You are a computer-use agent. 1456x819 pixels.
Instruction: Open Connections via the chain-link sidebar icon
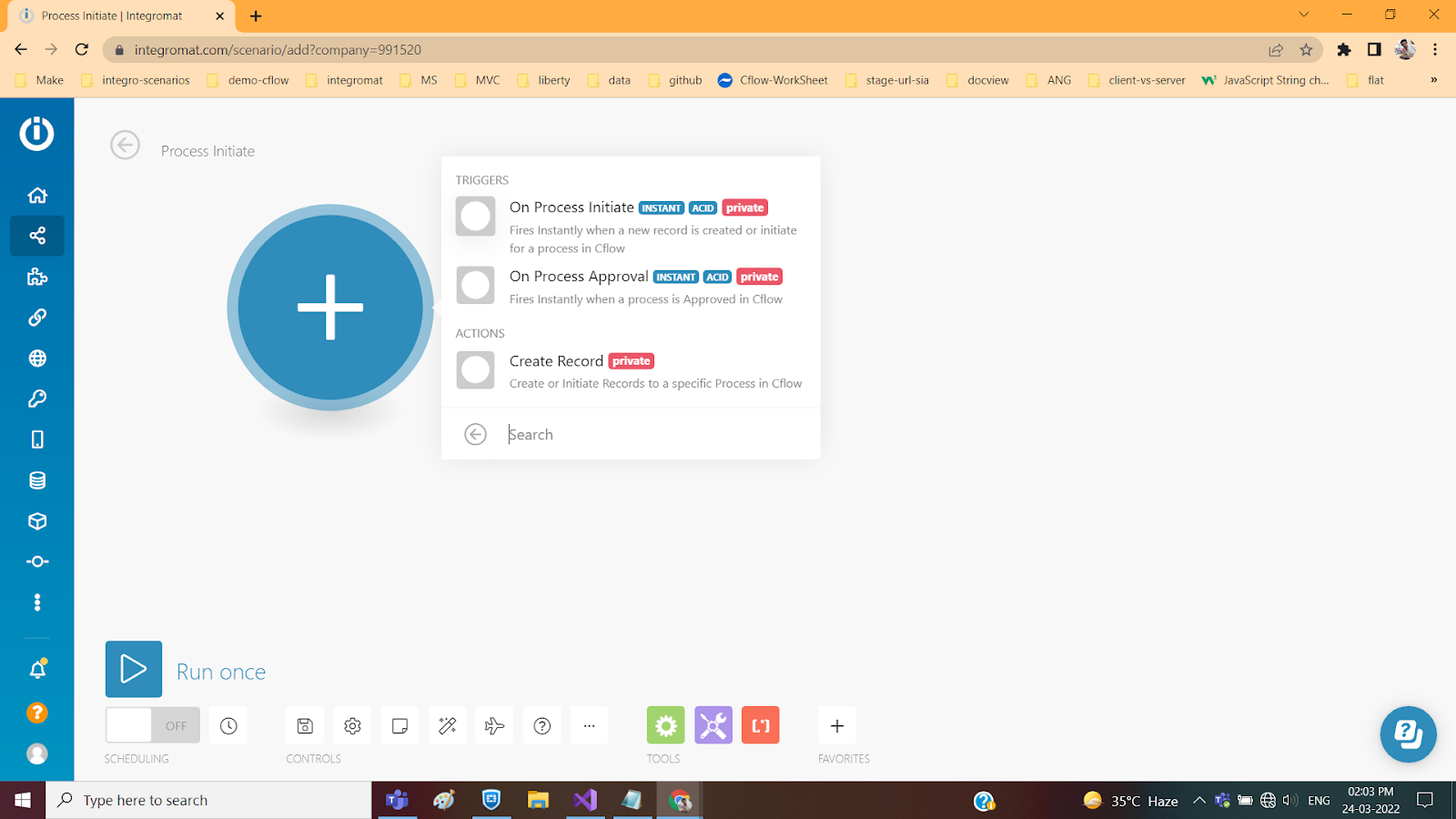pyautogui.click(x=37, y=318)
